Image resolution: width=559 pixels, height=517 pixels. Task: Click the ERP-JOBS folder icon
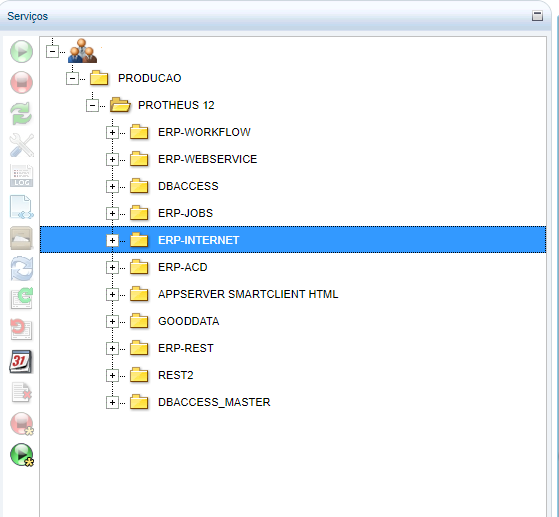(139, 213)
